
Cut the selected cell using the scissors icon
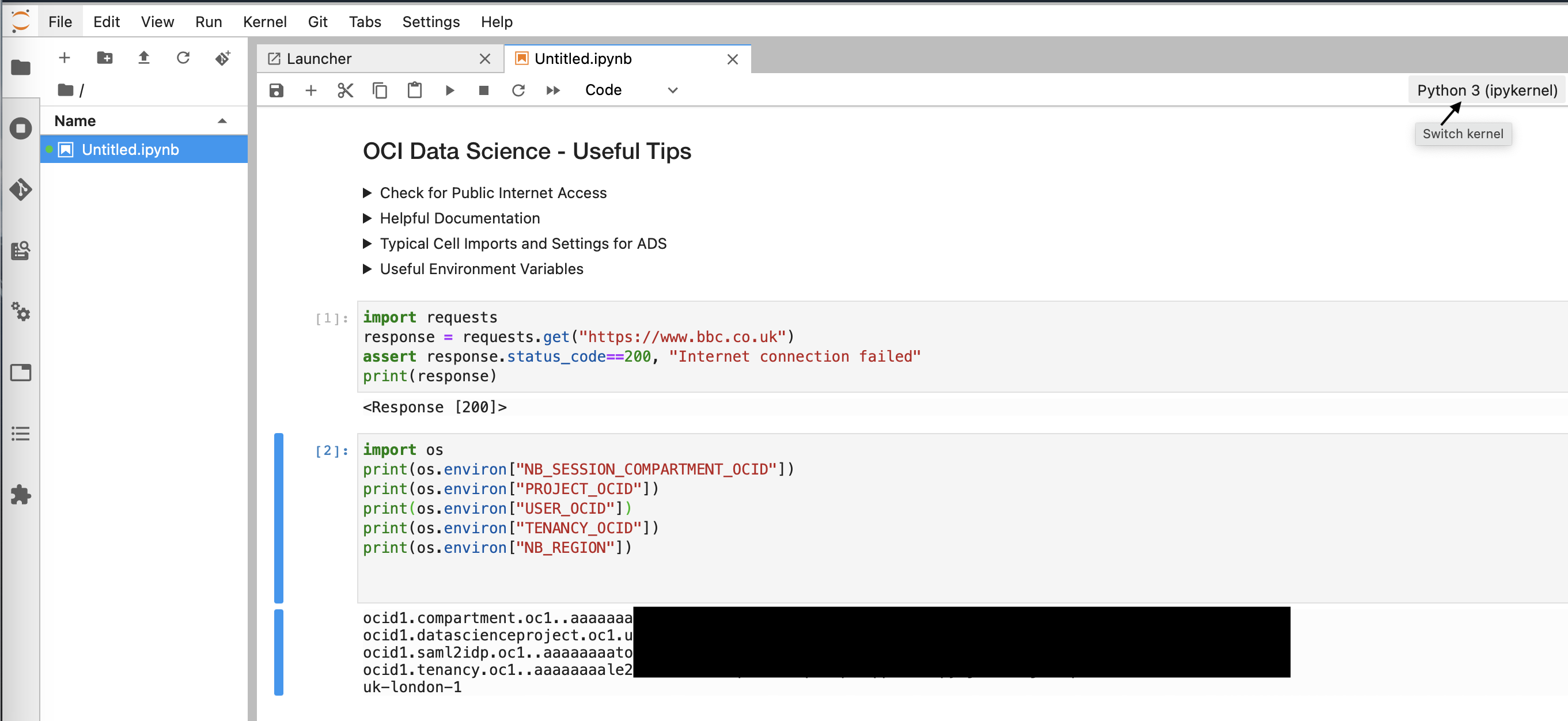pyautogui.click(x=344, y=89)
